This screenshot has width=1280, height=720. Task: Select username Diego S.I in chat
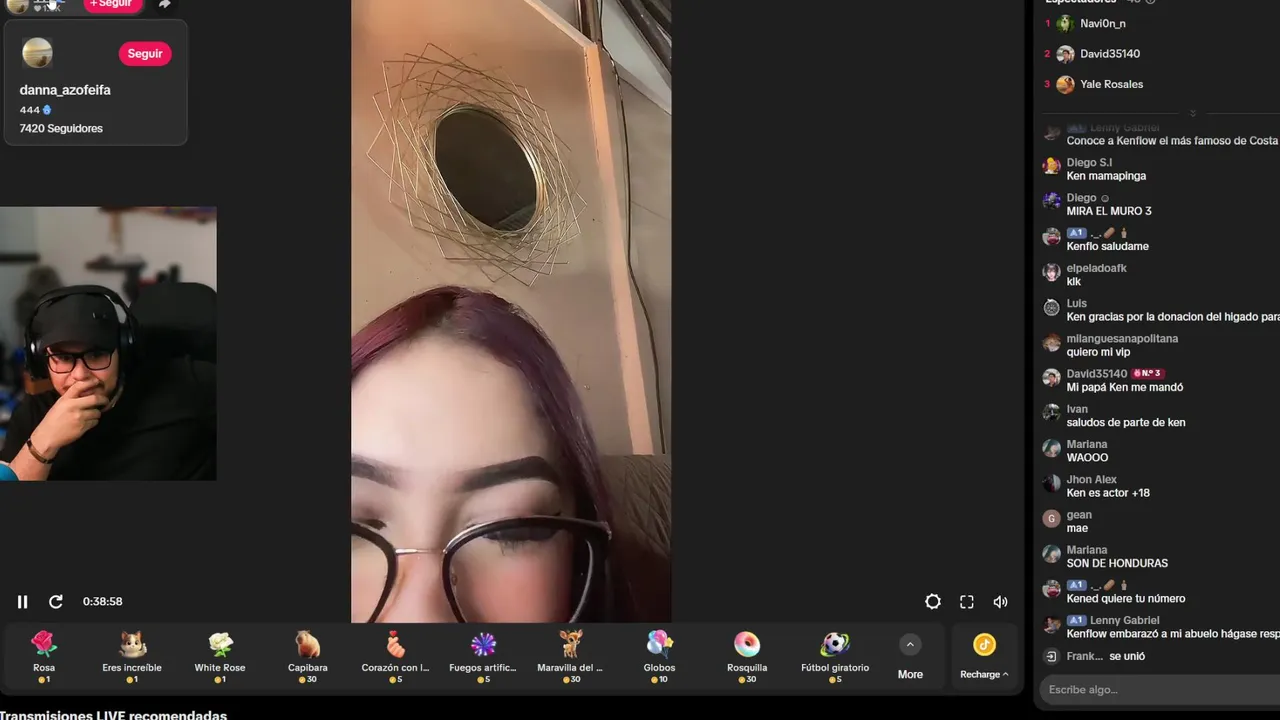[1089, 163]
